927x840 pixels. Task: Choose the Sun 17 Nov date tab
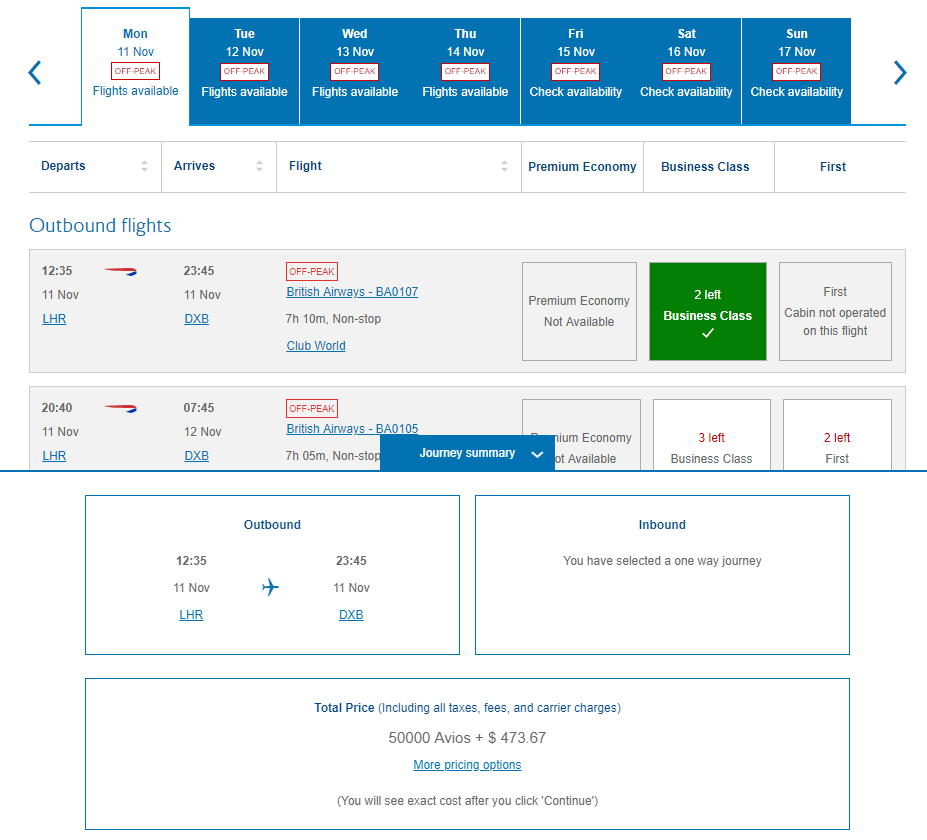click(796, 71)
